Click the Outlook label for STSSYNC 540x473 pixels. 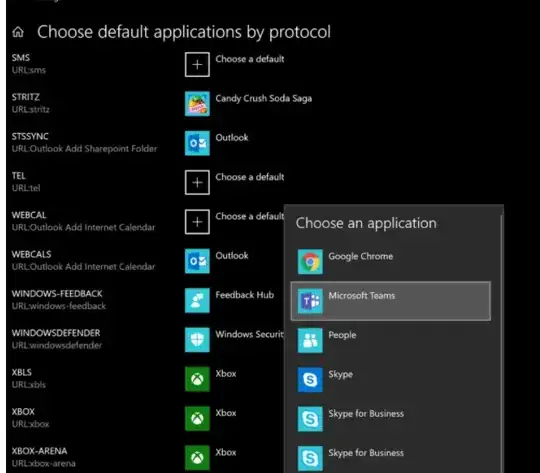(x=232, y=137)
